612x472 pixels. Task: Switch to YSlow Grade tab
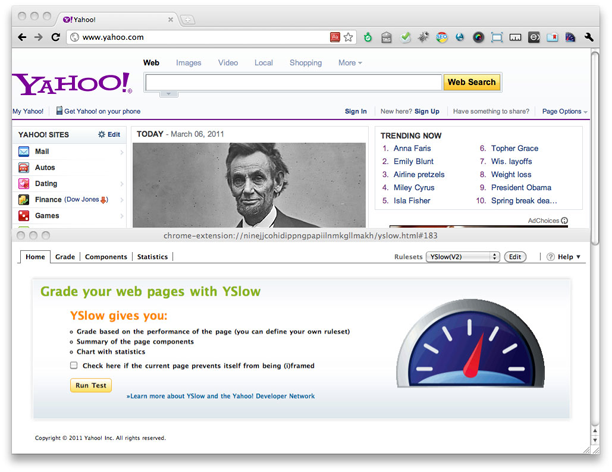tap(65, 257)
